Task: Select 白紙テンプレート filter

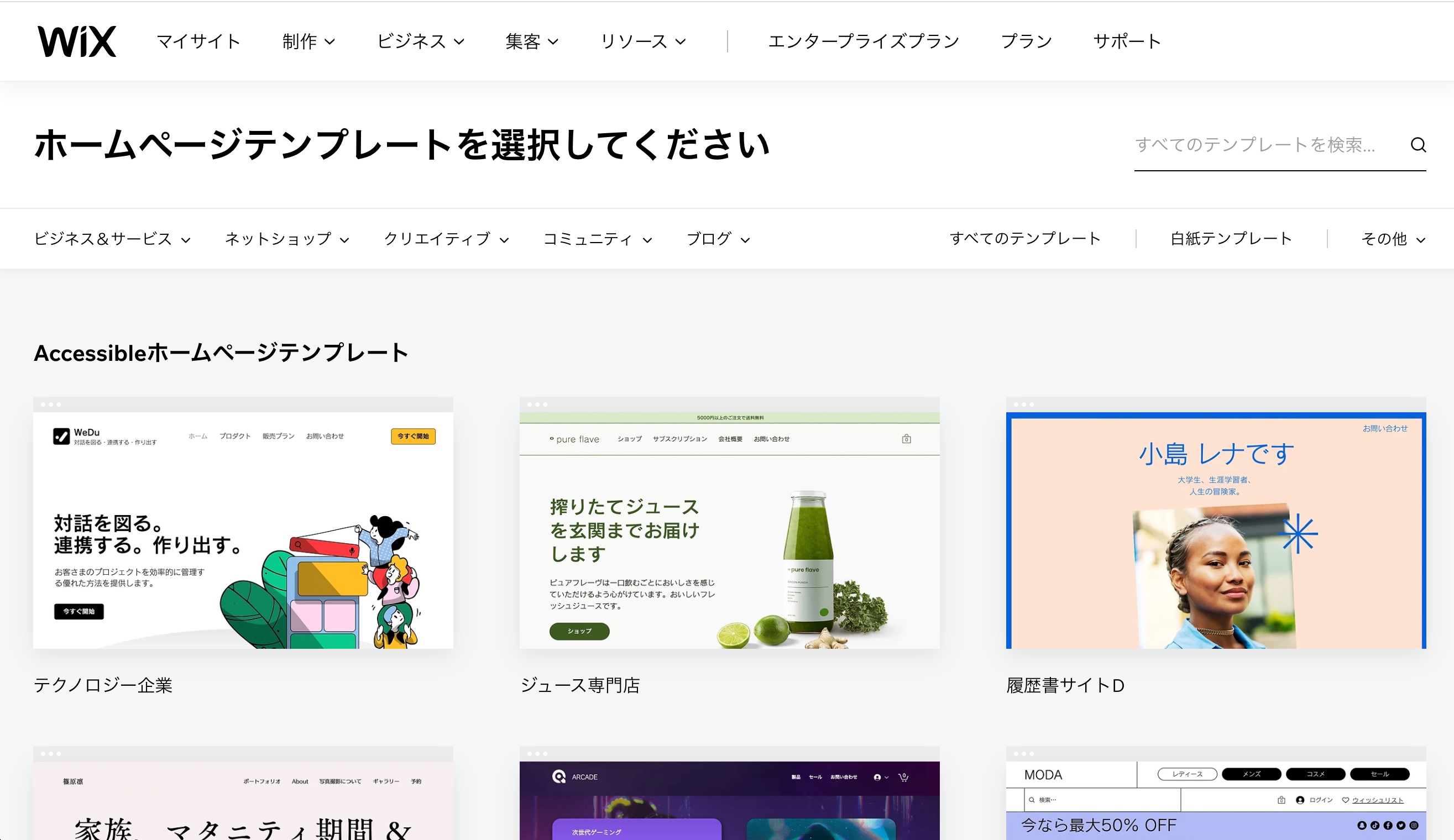Action: coord(1231,239)
